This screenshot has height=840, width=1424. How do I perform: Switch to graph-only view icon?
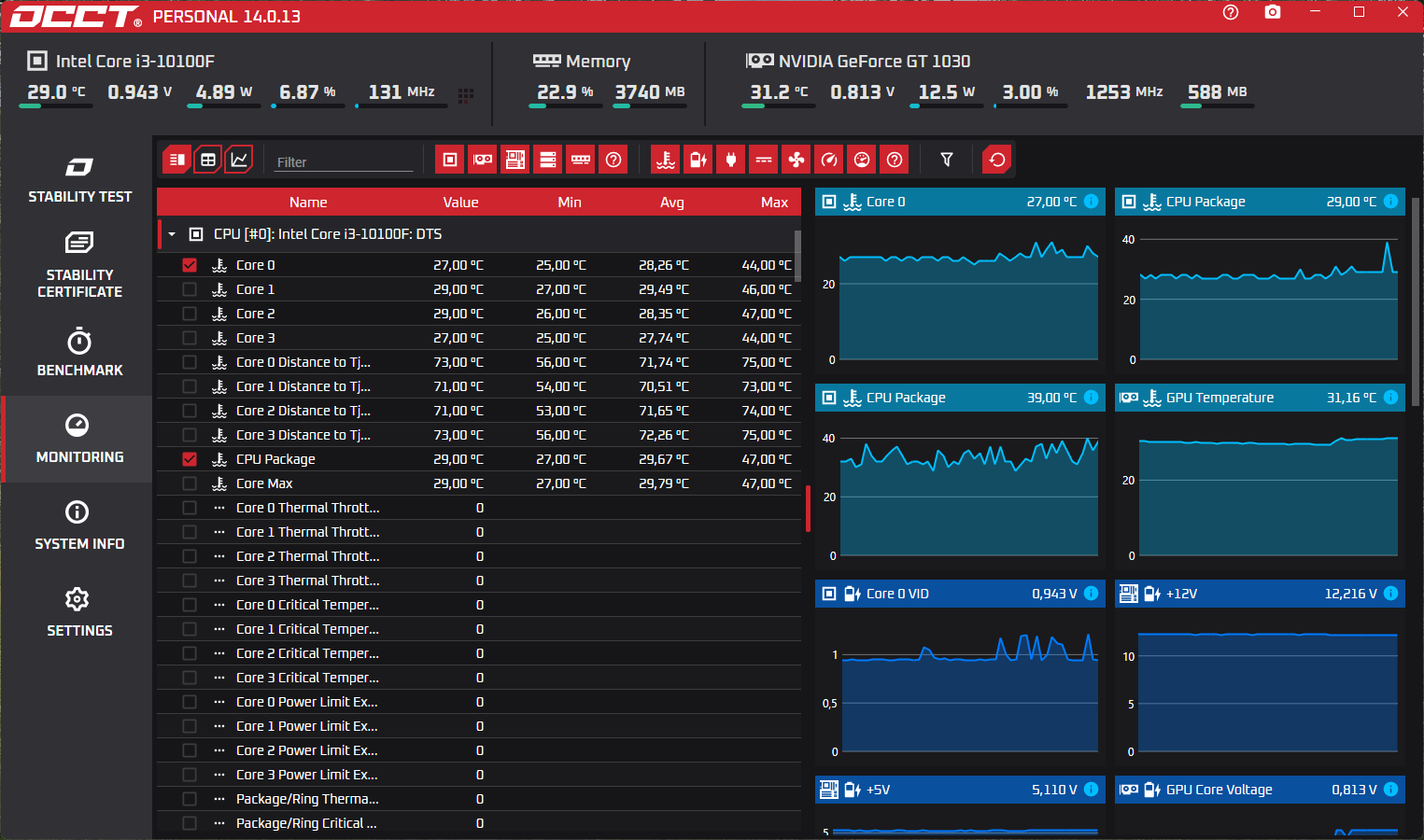click(239, 160)
